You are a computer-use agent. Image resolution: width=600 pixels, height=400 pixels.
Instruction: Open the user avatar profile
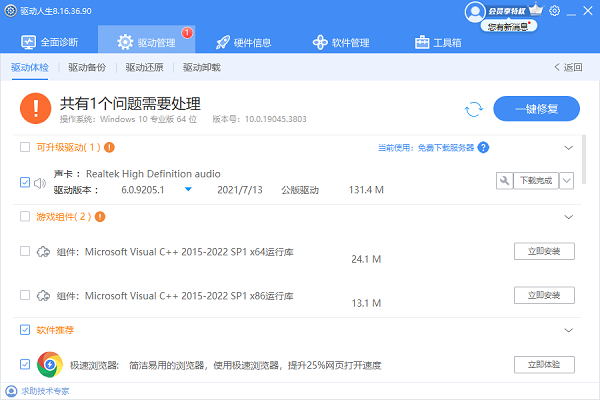click(475, 11)
